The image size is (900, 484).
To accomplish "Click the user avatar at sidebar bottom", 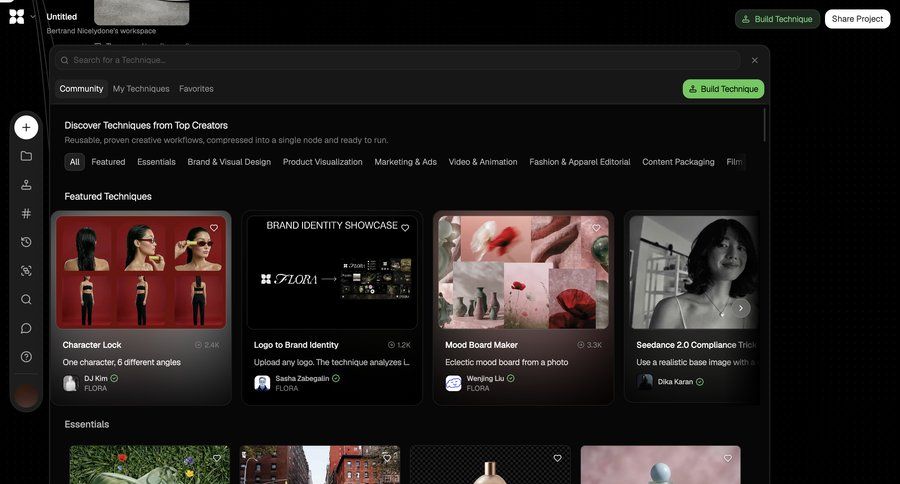I will tap(26, 396).
